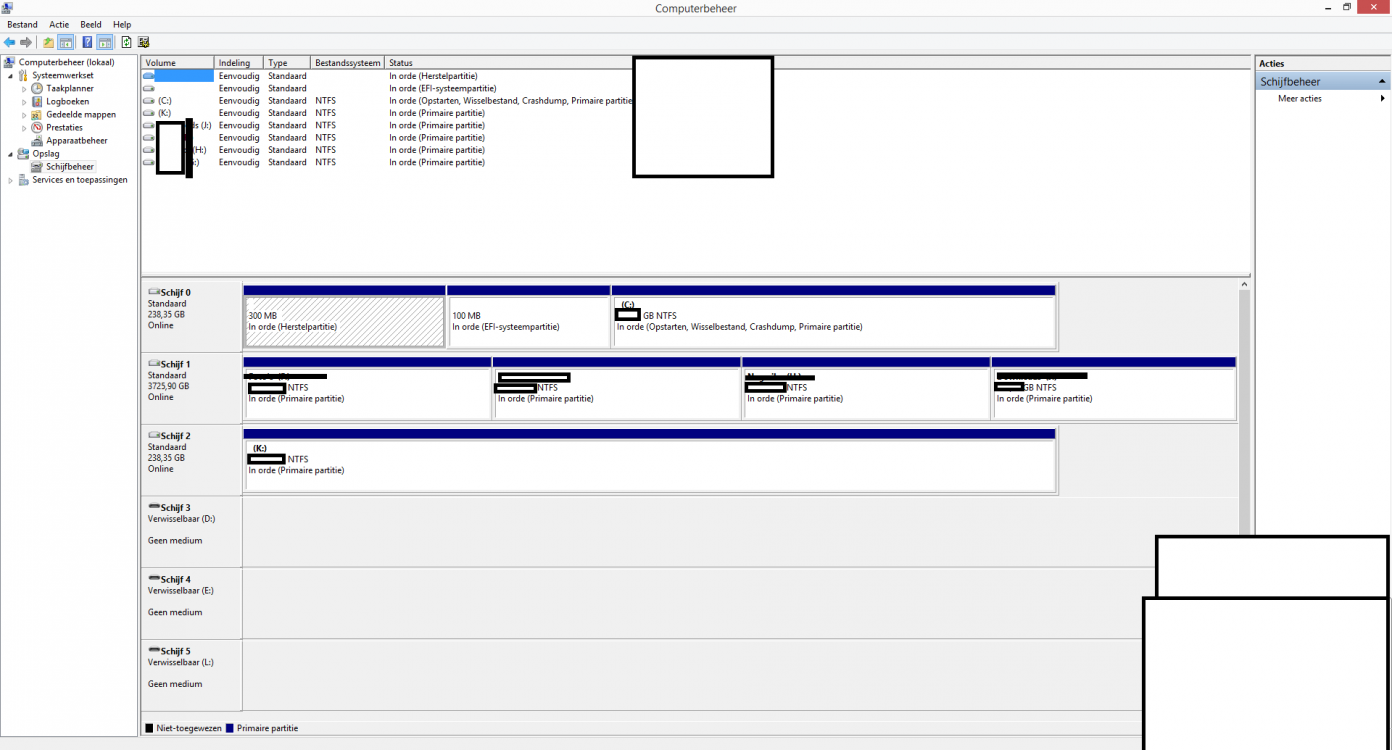Click the Schijf 4 removable drive icon
Screen dimensions: 1392x750
(154, 580)
